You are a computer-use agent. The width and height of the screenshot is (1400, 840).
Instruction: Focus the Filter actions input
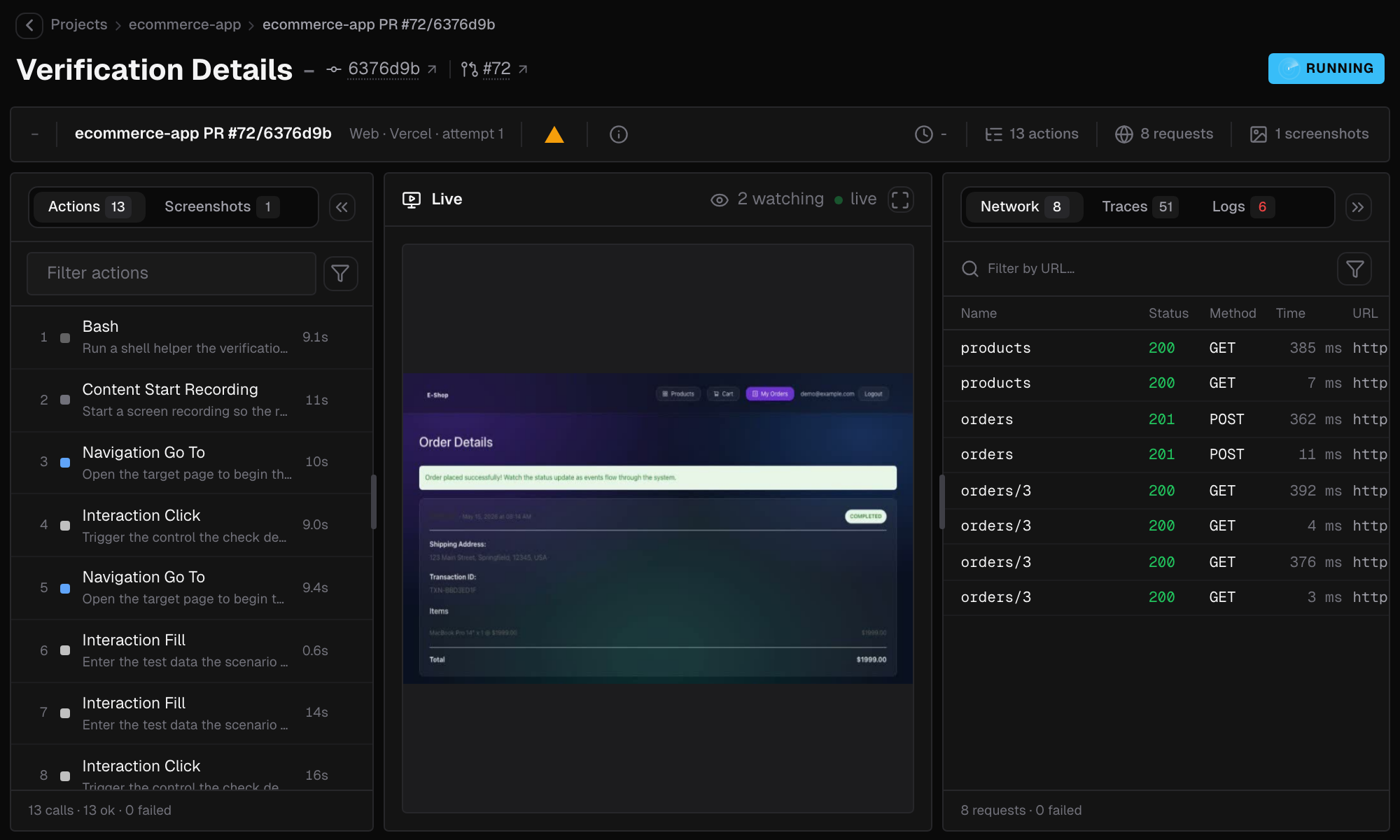click(x=171, y=273)
